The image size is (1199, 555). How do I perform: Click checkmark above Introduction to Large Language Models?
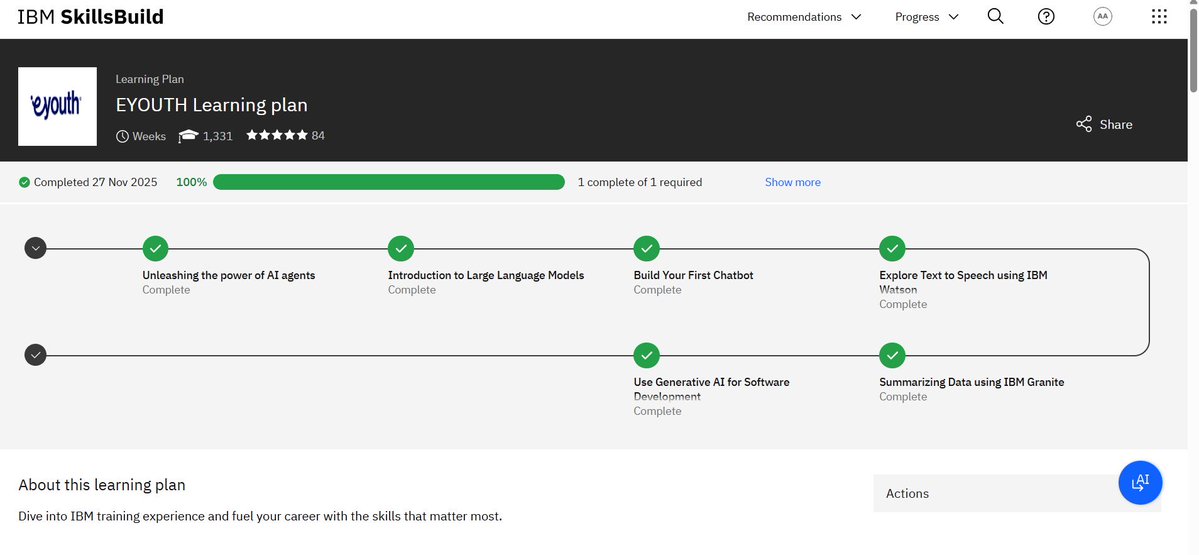[401, 248]
